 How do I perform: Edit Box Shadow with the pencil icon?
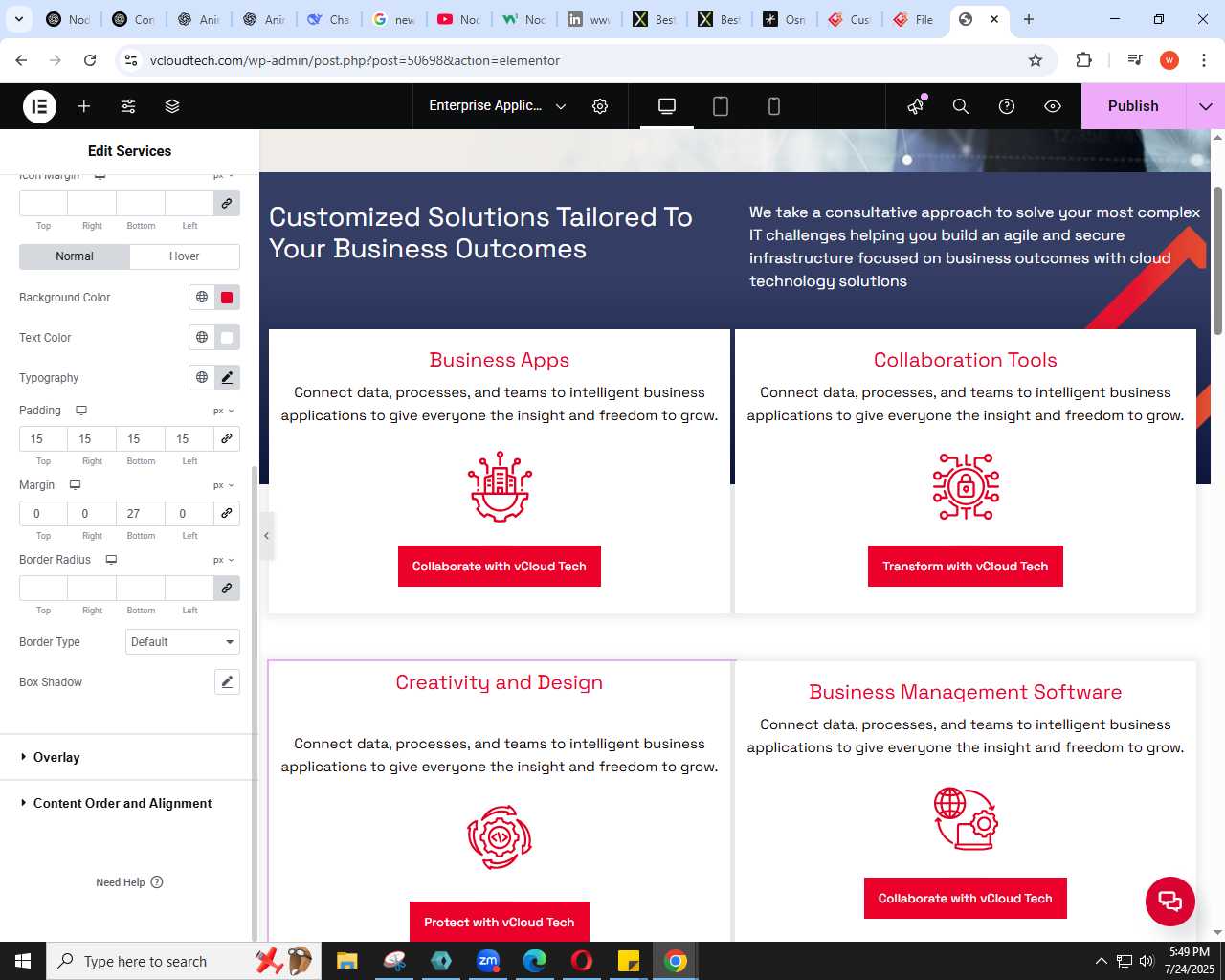click(x=227, y=682)
